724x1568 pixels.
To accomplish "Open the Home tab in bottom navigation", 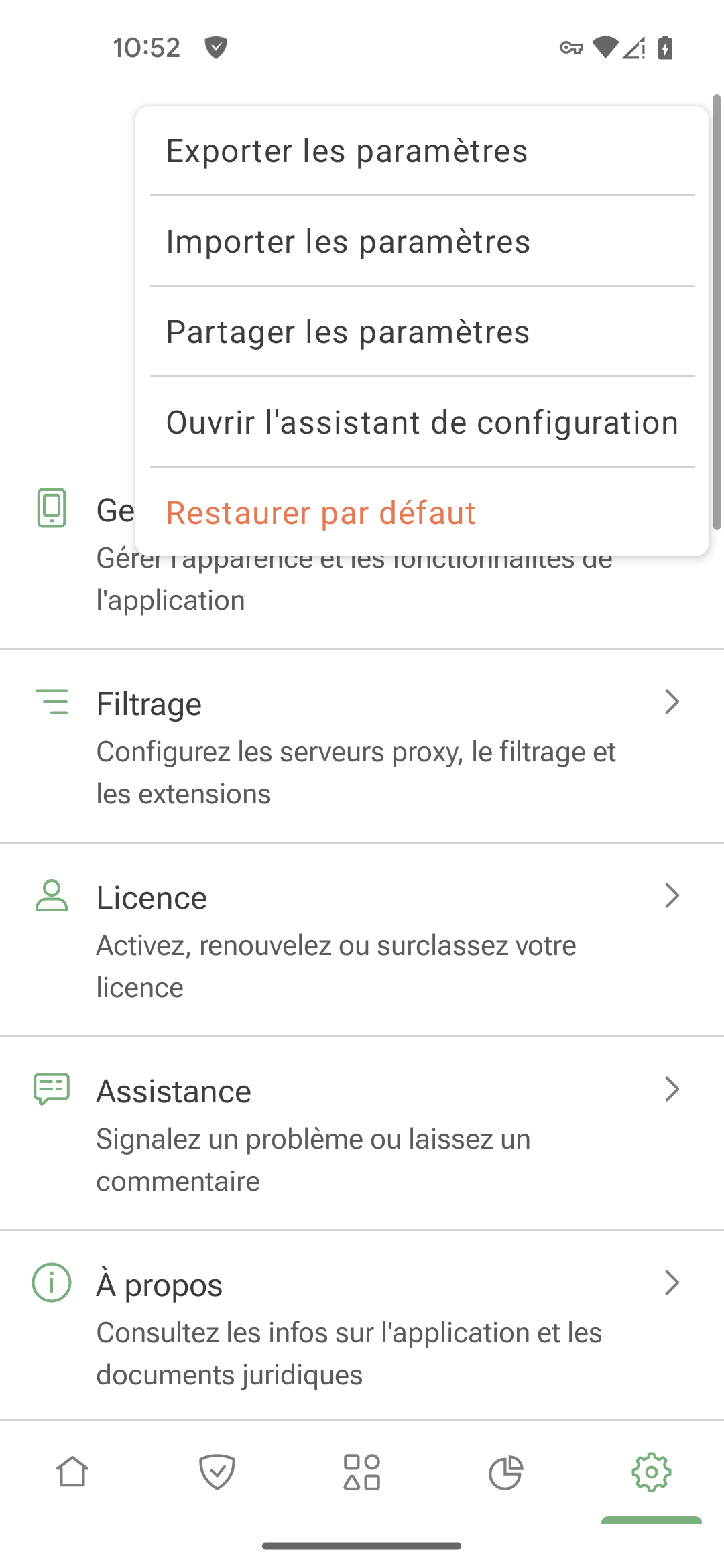I will (72, 1472).
